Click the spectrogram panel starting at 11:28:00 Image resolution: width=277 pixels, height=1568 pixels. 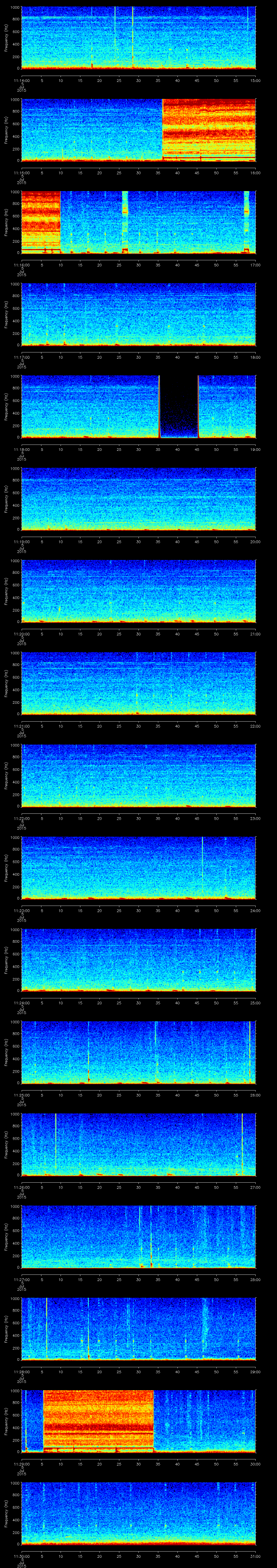(x=138, y=1329)
